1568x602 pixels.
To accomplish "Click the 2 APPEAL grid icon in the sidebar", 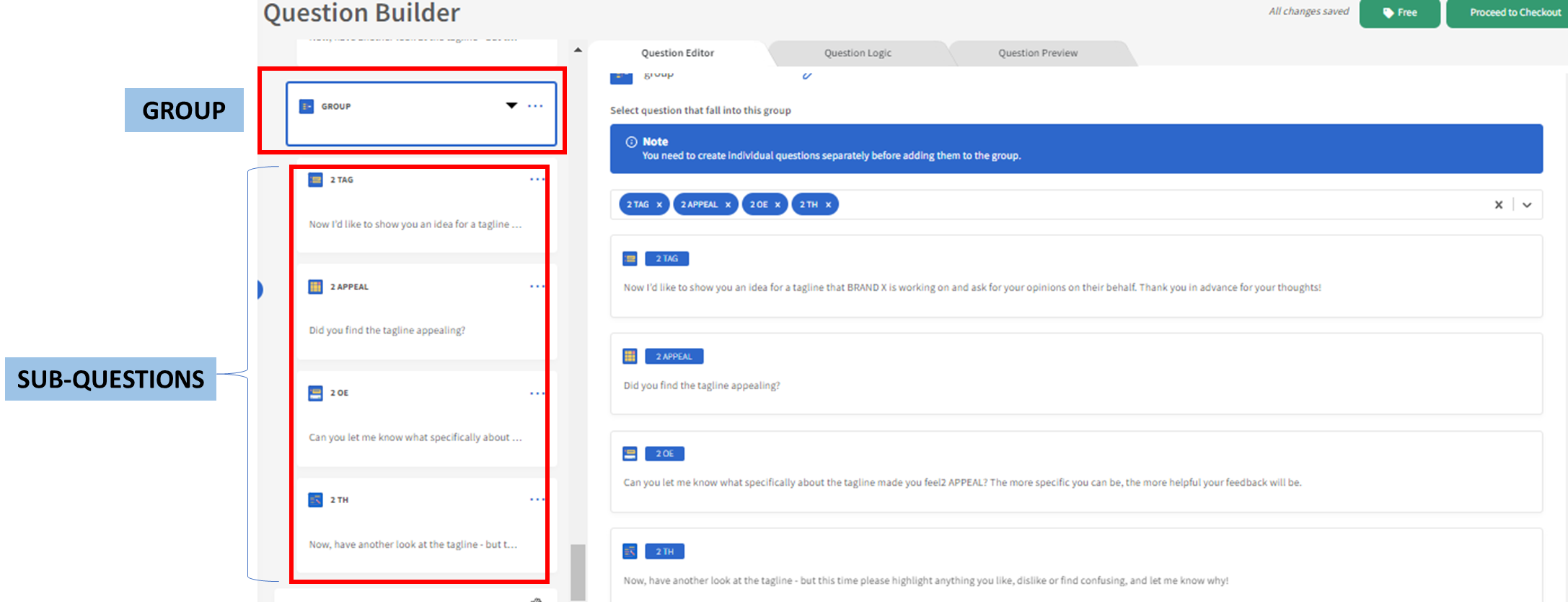I will (315, 287).
